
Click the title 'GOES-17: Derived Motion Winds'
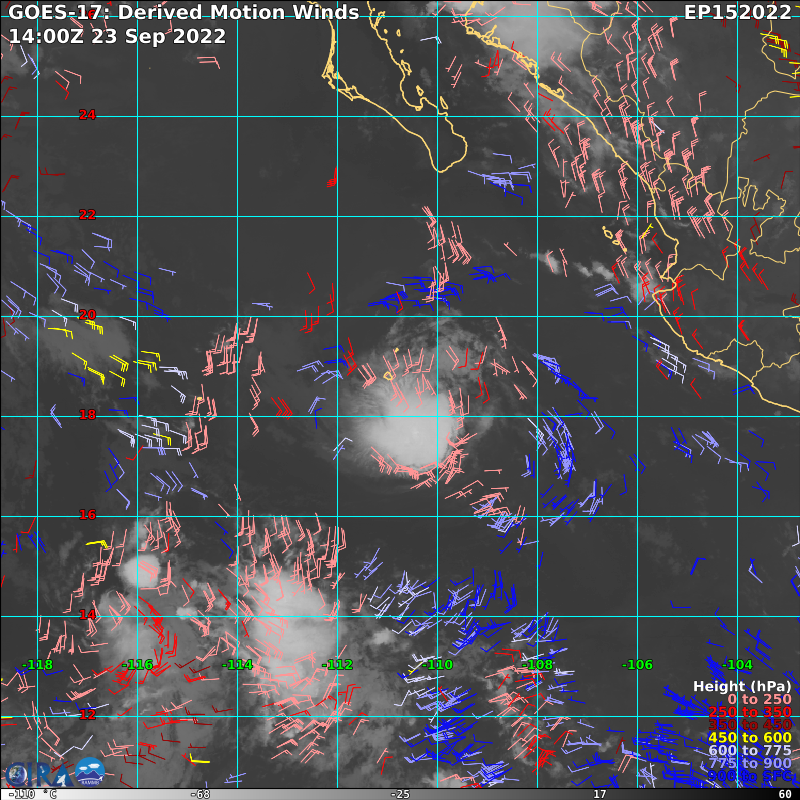tap(184, 12)
